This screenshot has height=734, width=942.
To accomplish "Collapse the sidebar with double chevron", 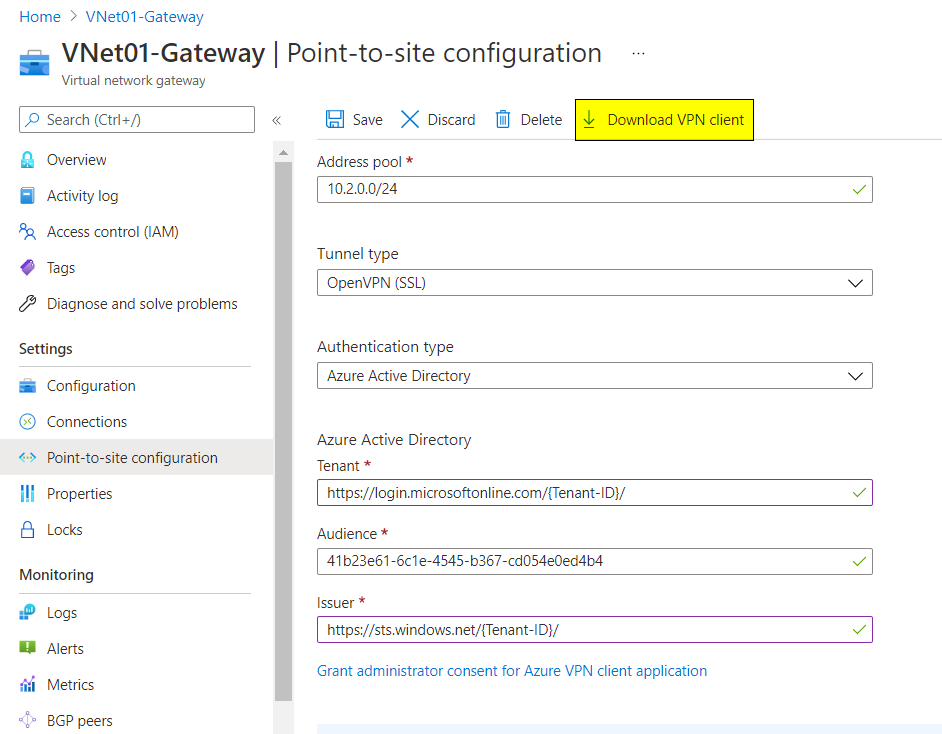I will (276, 120).
